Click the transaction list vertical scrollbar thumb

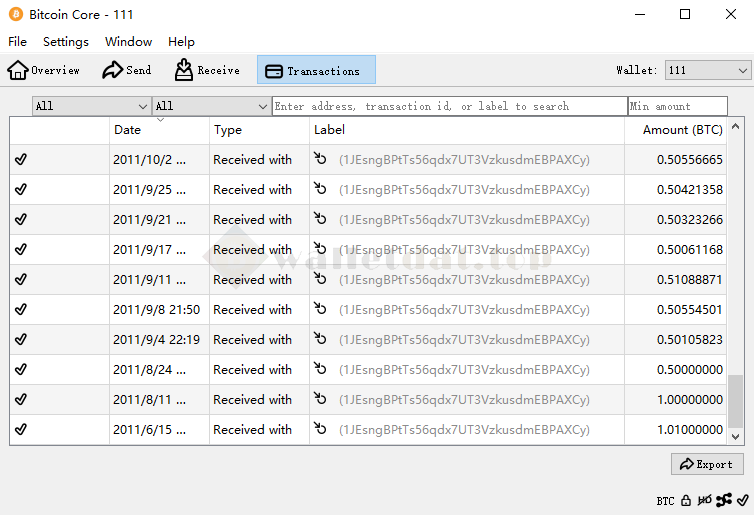736,401
